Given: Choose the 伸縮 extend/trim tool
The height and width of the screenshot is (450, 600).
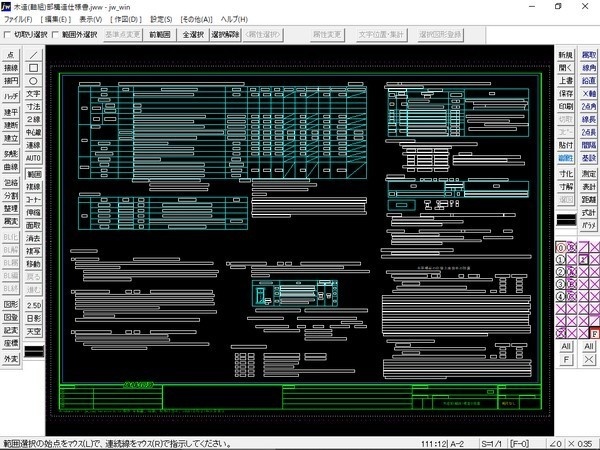Looking at the screenshot, I should pyautogui.click(x=33, y=212).
